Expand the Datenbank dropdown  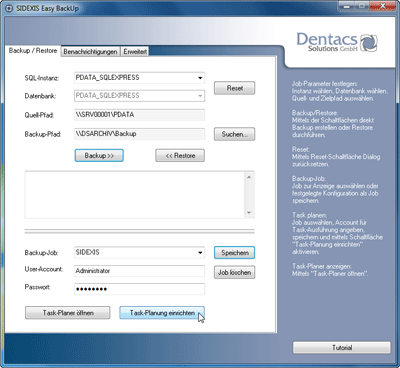tap(200, 96)
